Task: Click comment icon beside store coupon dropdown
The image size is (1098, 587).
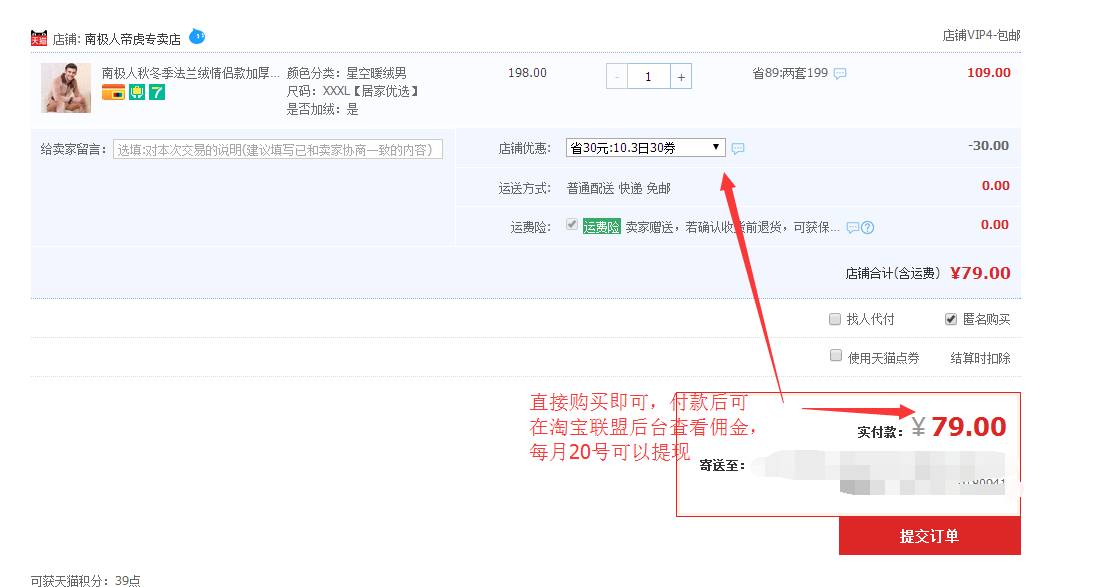Action: click(x=738, y=148)
